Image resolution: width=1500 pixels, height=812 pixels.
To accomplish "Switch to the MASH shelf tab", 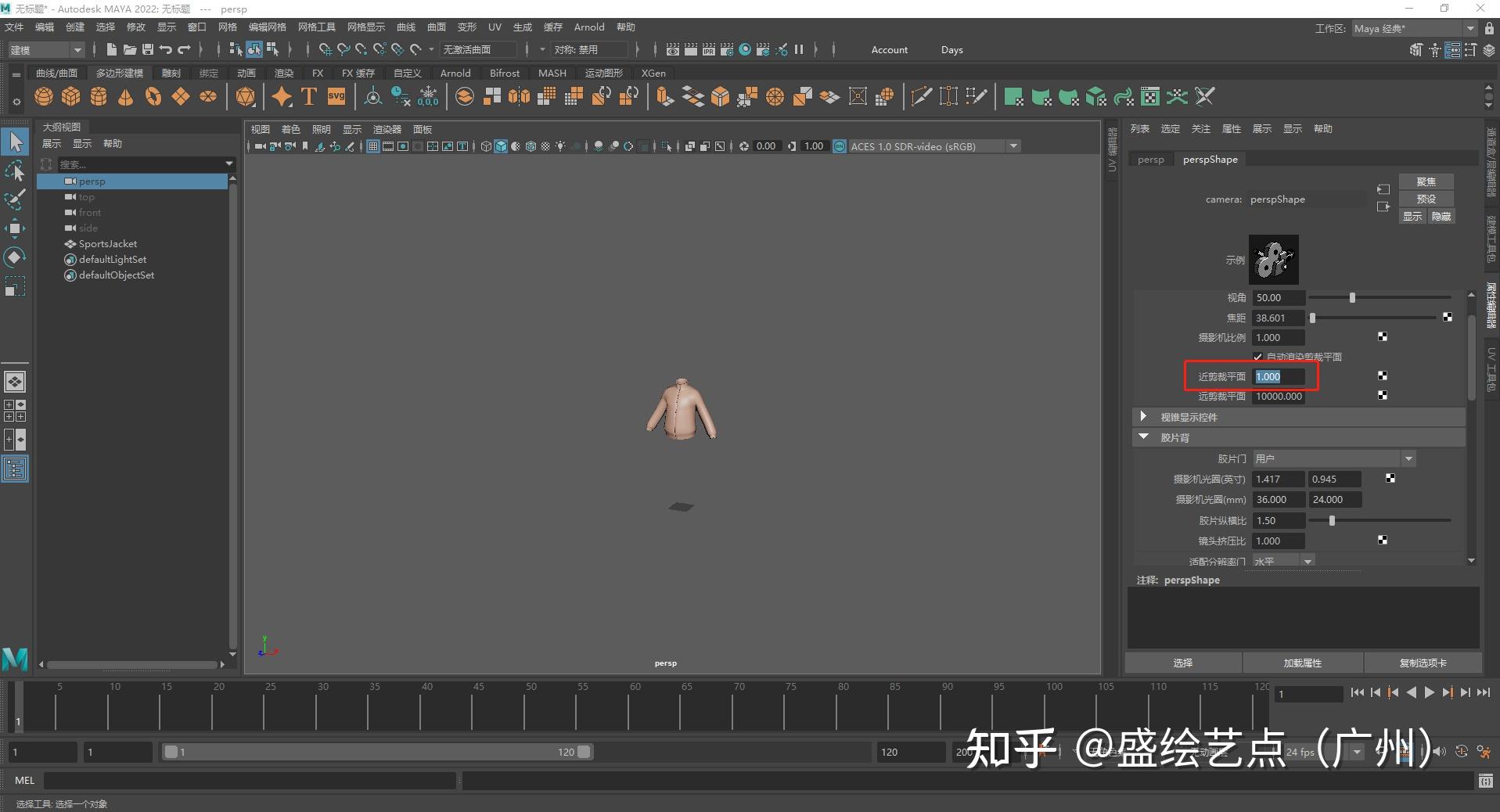I will 552,73.
